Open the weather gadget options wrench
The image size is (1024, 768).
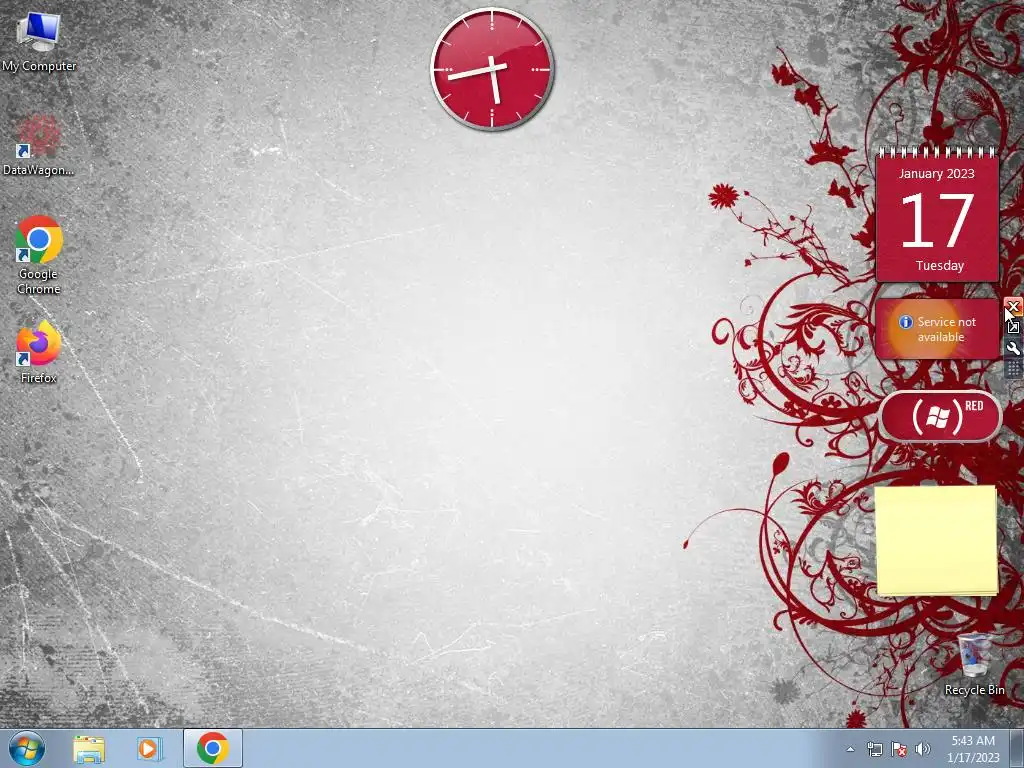1013,348
